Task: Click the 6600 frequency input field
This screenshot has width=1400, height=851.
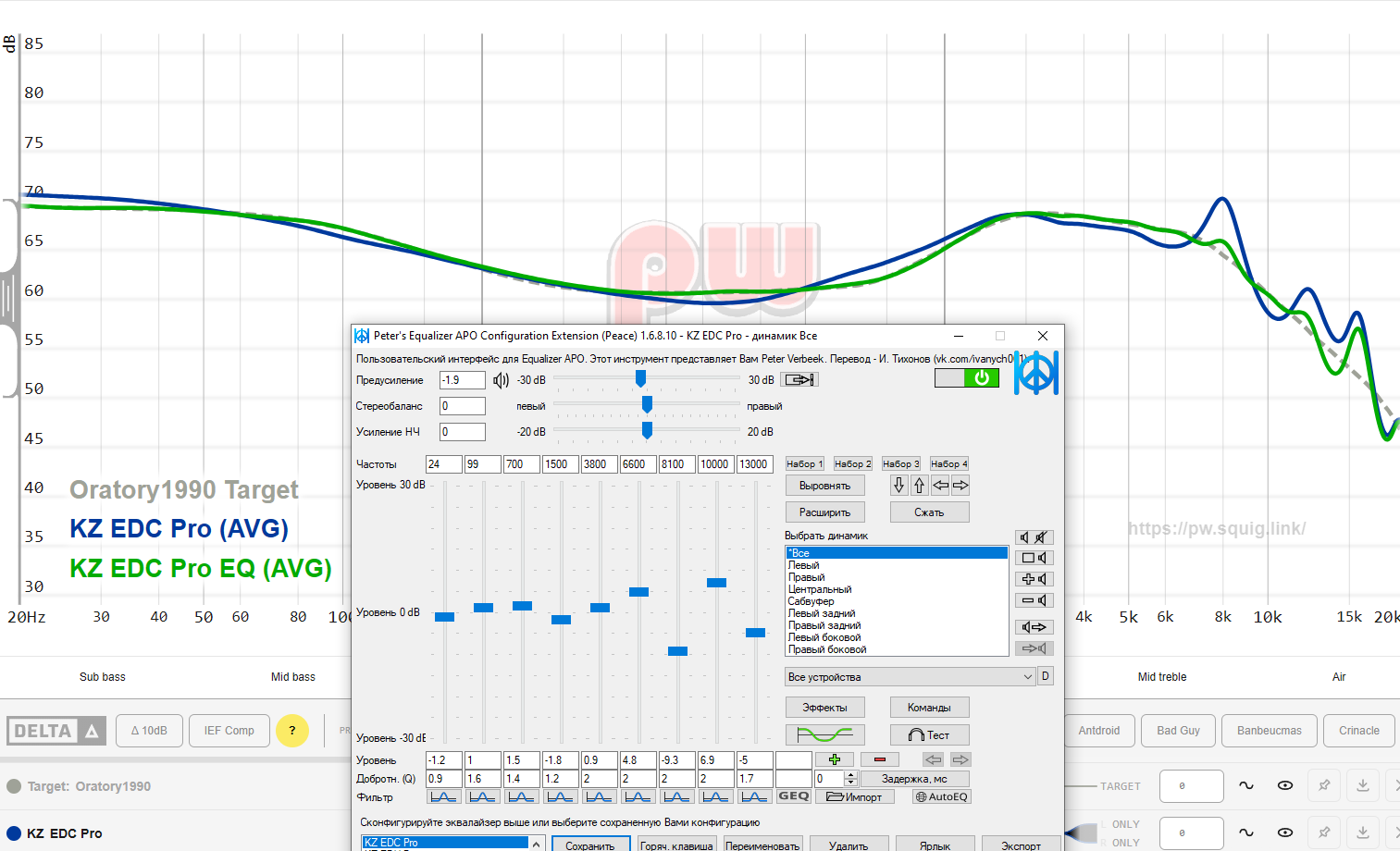Action: [638, 464]
